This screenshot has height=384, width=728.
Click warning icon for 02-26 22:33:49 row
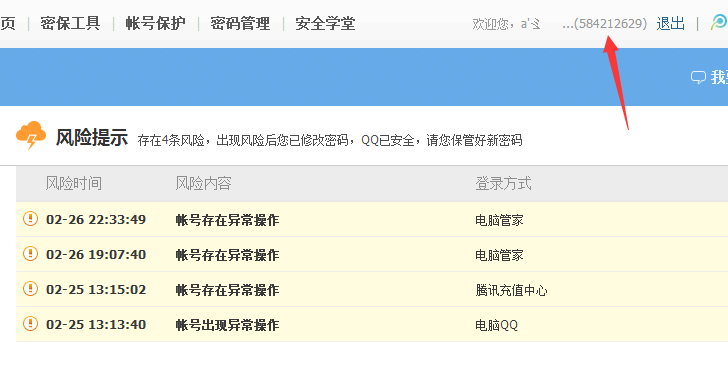(30, 218)
